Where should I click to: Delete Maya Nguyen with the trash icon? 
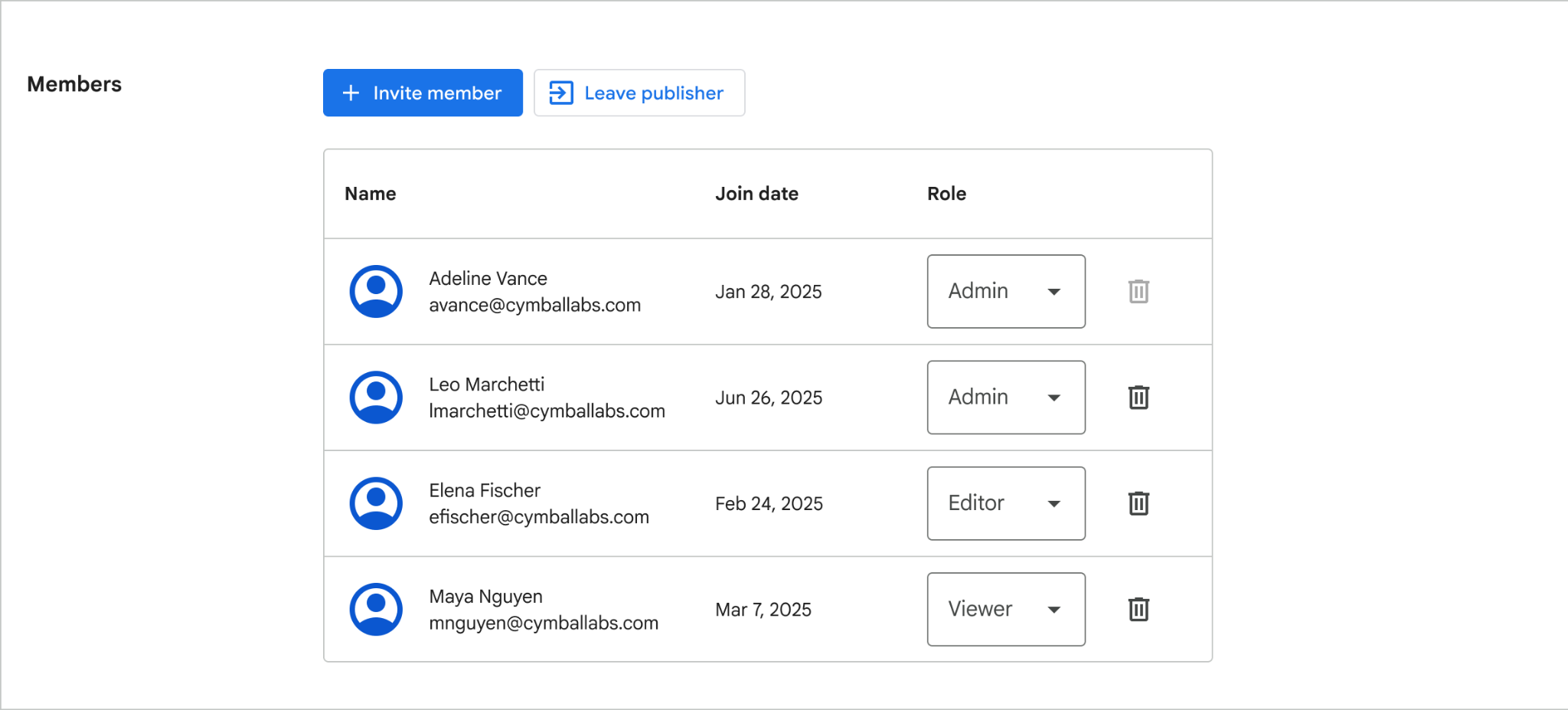[x=1138, y=609]
